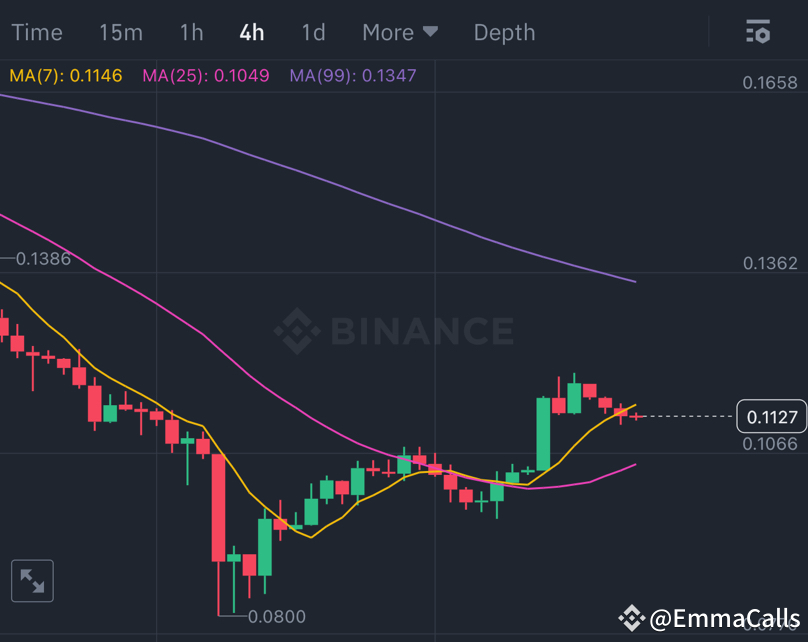The image size is (808, 642).
Task: Select the MA(7) indicator label
Action: [65, 75]
